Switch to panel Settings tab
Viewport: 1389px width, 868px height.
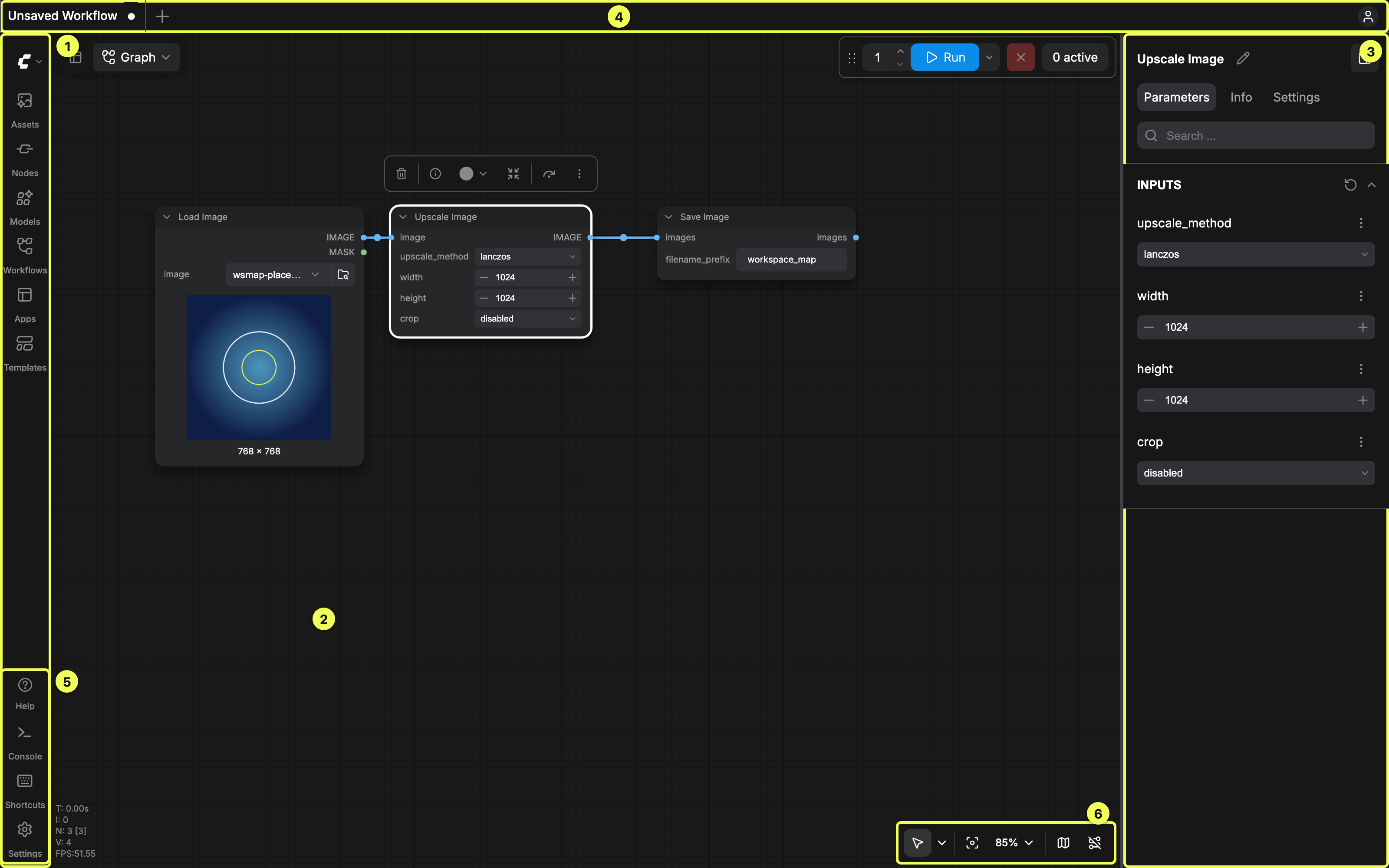click(x=1296, y=97)
